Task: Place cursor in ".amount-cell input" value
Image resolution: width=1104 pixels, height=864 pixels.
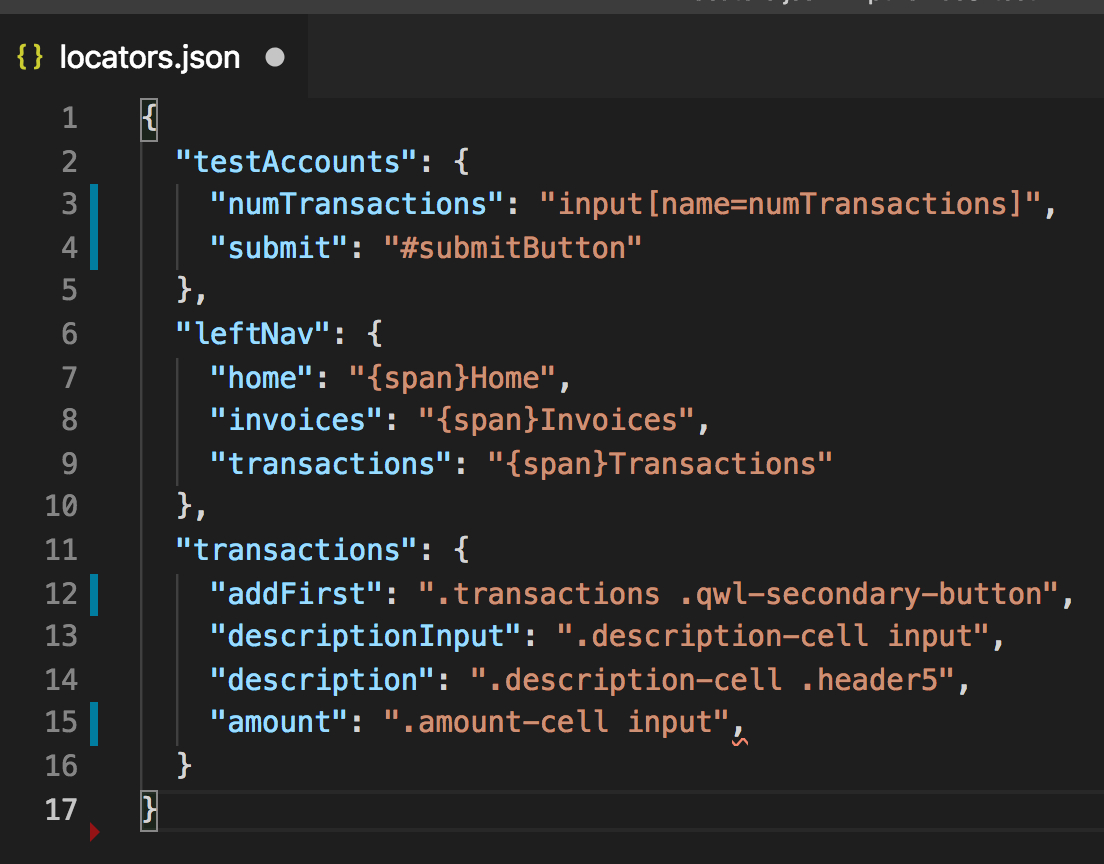Action: pyautogui.click(x=556, y=722)
